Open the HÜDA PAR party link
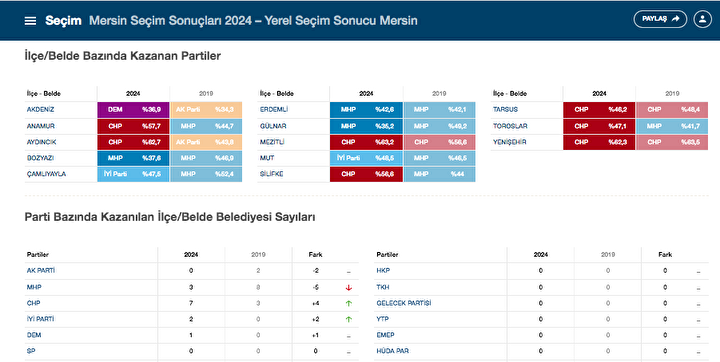The height and width of the screenshot is (362, 720). pyautogui.click(x=393, y=351)
